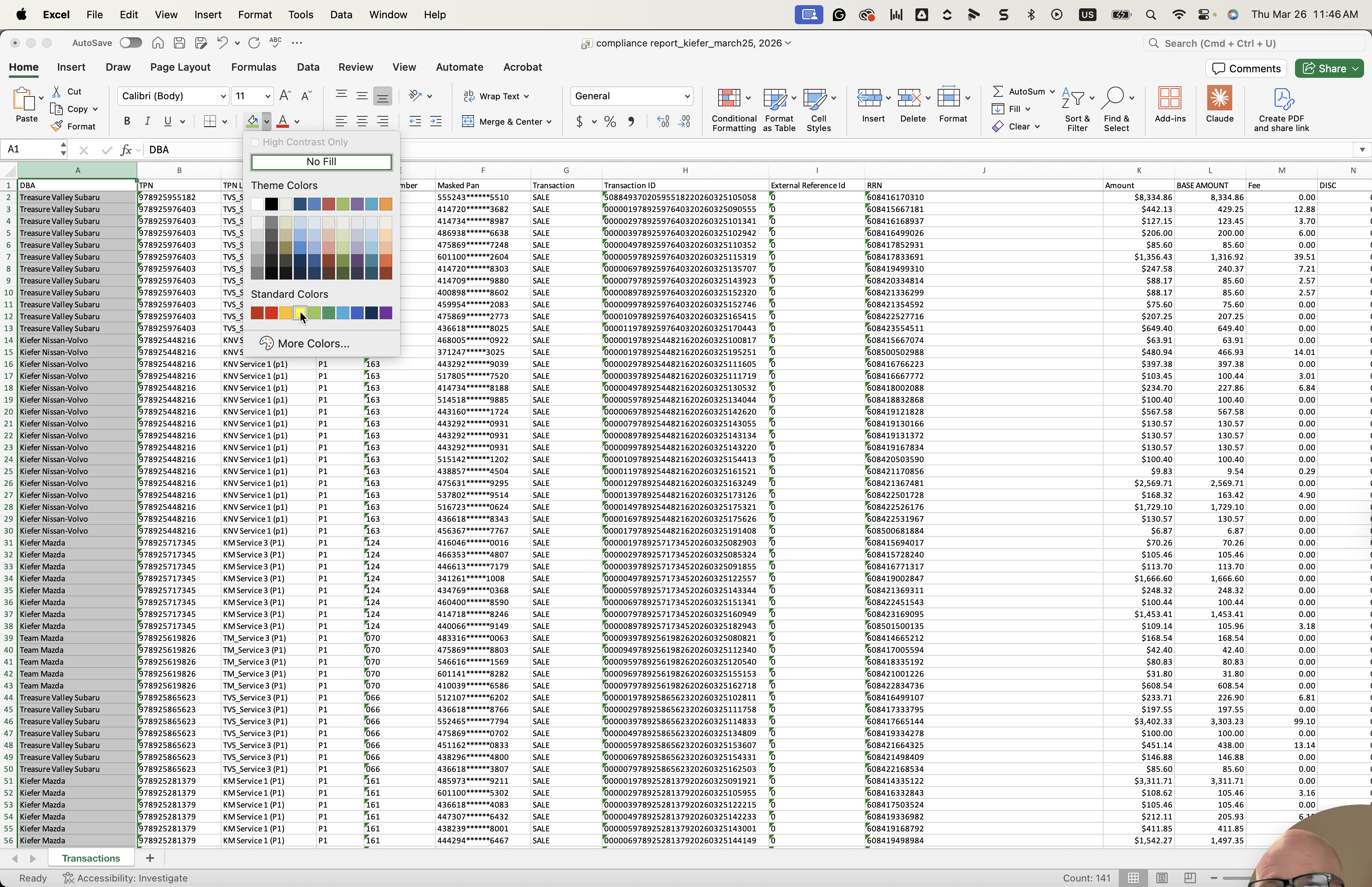The image size is (1372, 887).
Task: Click the Save icon in title bar
Action: coord(179,42)
